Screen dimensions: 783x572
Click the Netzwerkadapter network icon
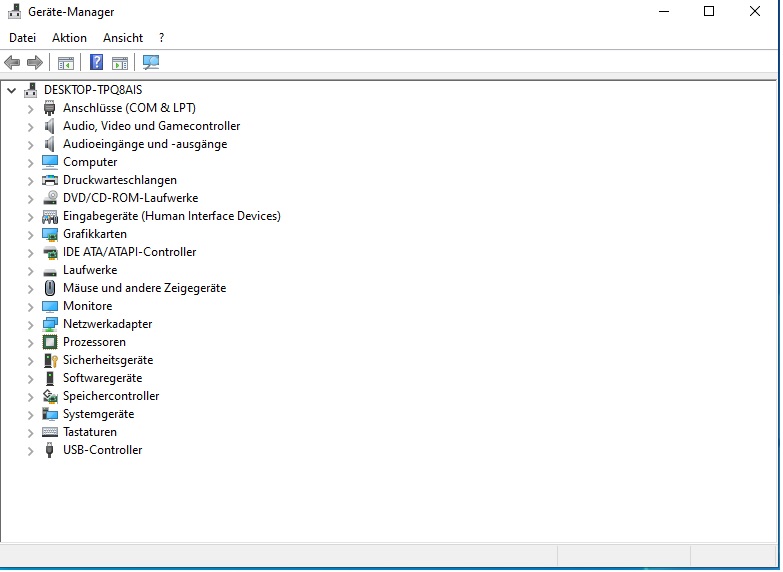tap(50, 324)
